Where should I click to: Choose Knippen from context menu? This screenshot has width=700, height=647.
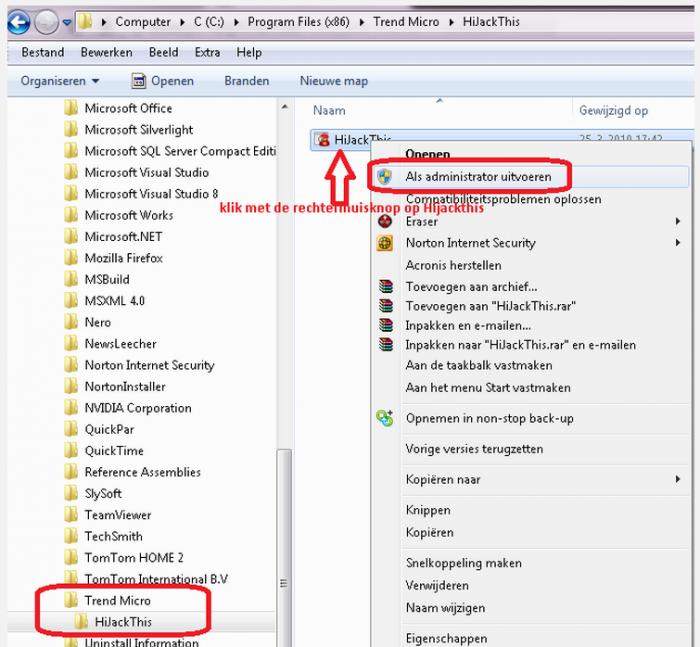point(428,510)
